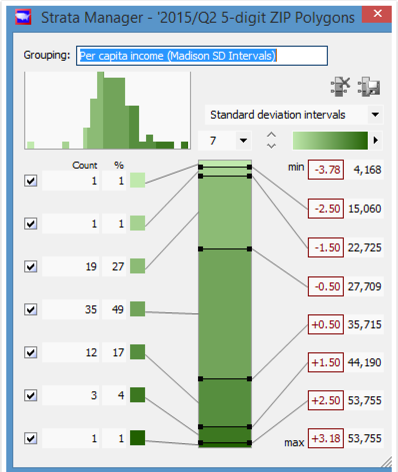Click color swatch of the 27 percent stratum
Viewport: 398px width, 472px height.
point(137,266)
